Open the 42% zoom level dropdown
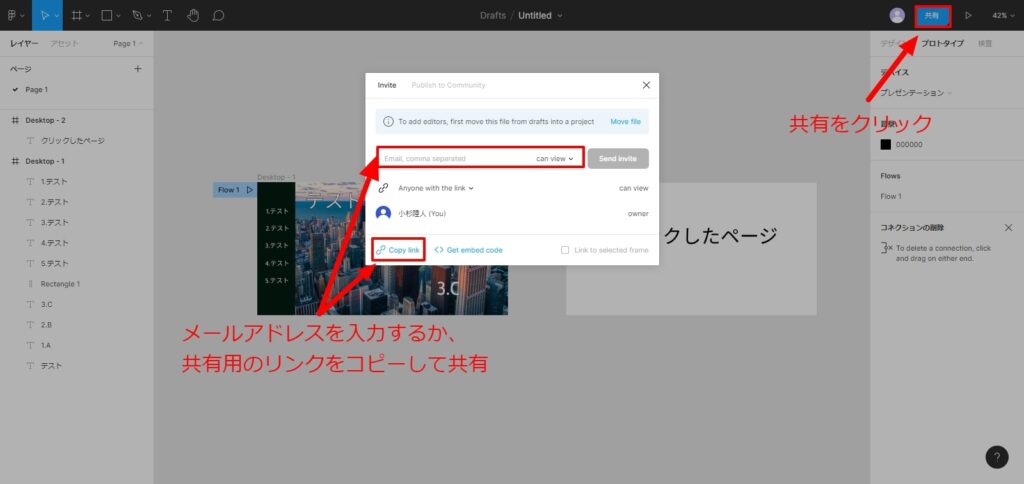Image resolution: width=1024 pixels, height=484 pixels. click(1002, 15)
